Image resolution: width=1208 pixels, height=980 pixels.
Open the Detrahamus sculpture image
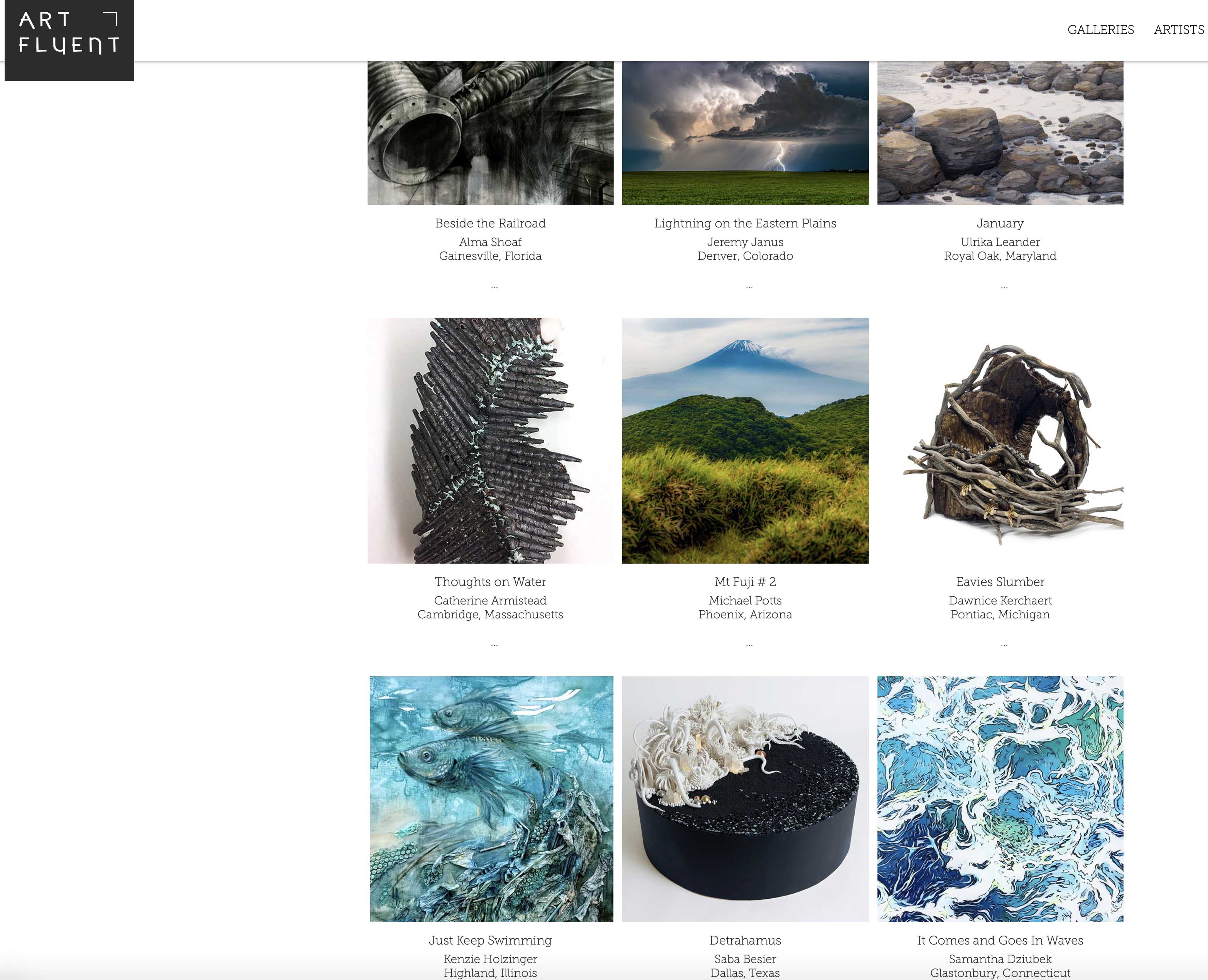745,799
